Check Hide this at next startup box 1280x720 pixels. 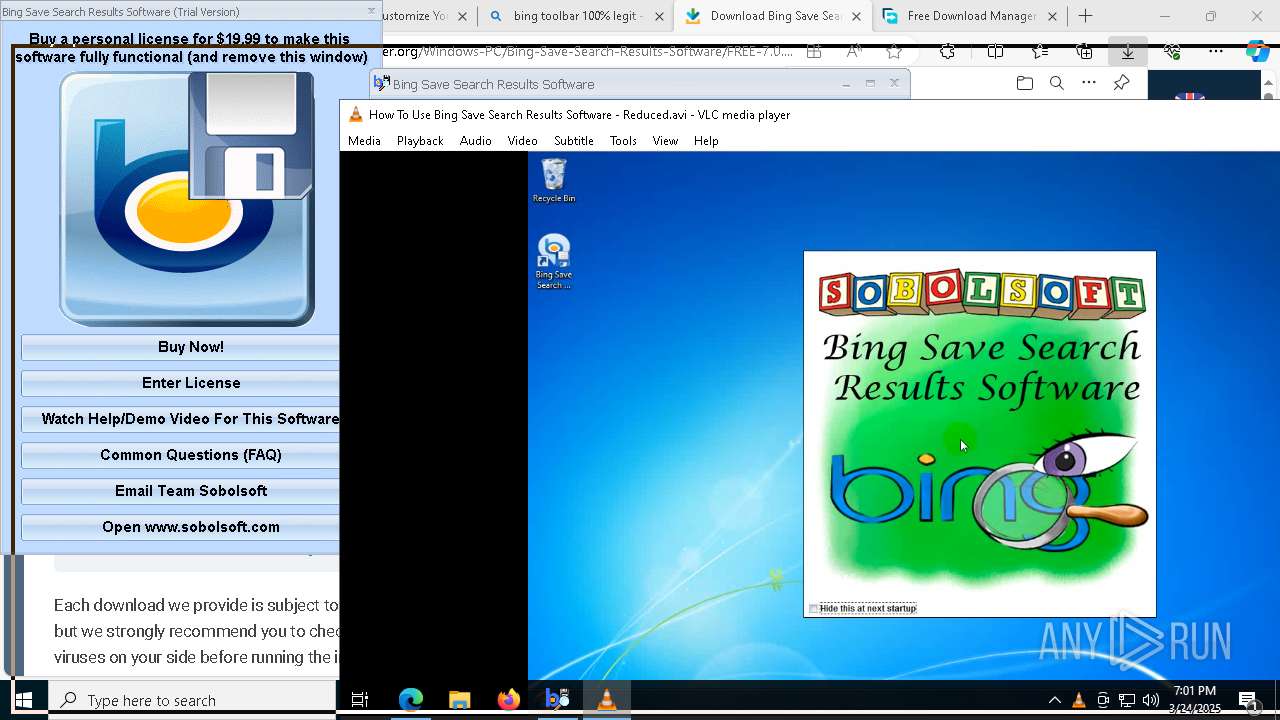813,608
